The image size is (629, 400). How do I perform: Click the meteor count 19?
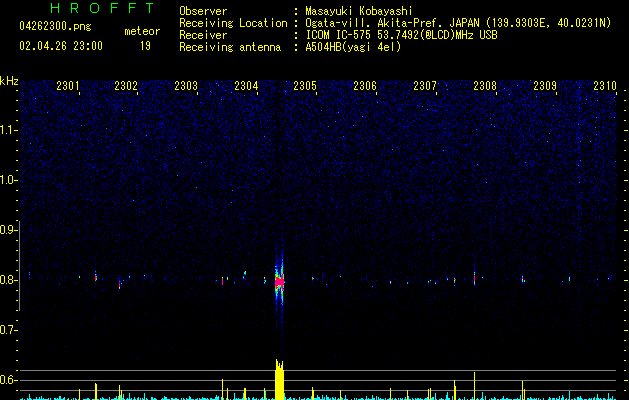coord(145,46)
